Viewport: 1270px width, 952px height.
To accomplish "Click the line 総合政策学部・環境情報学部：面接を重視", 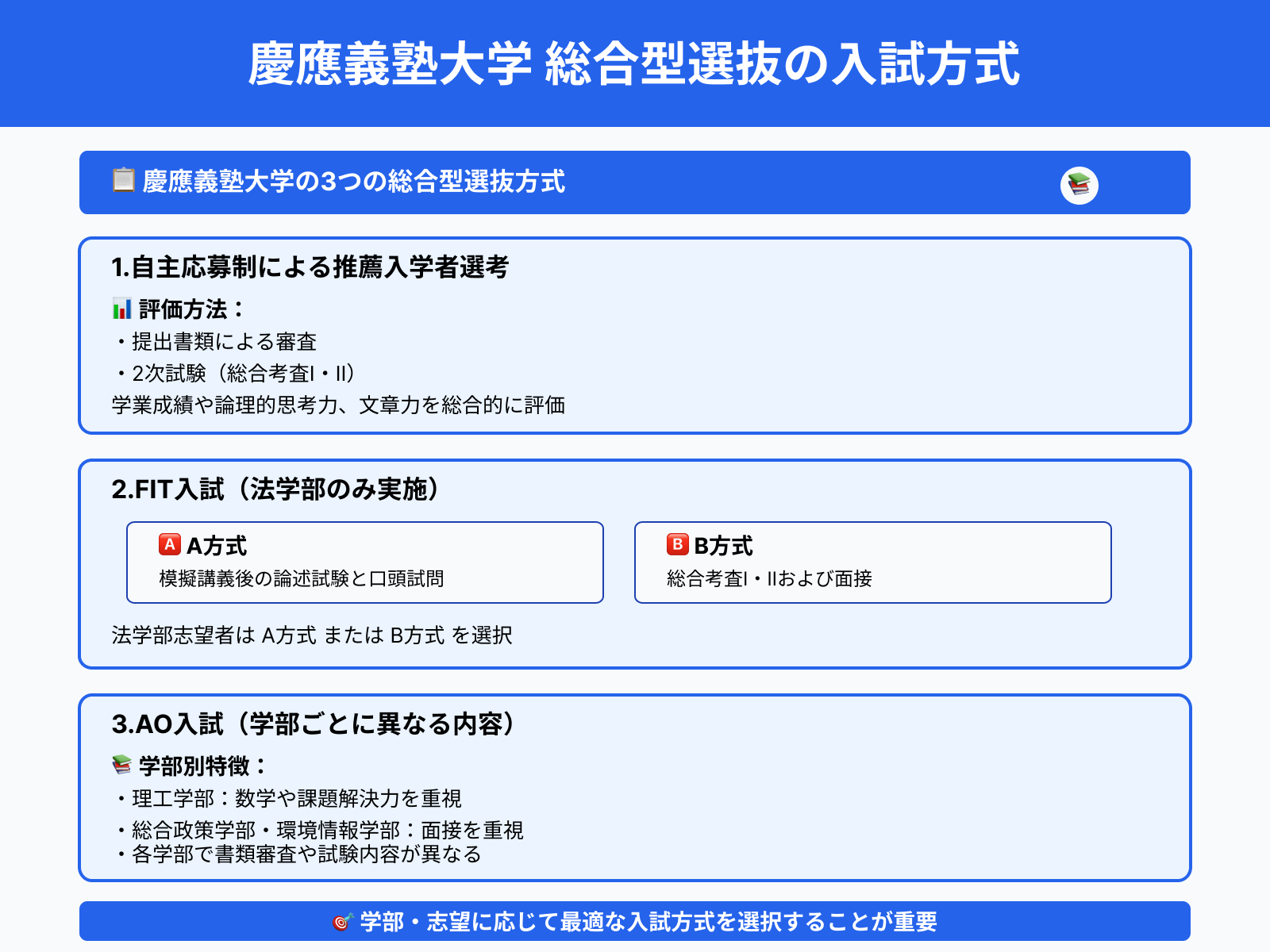I will [318, 831].
